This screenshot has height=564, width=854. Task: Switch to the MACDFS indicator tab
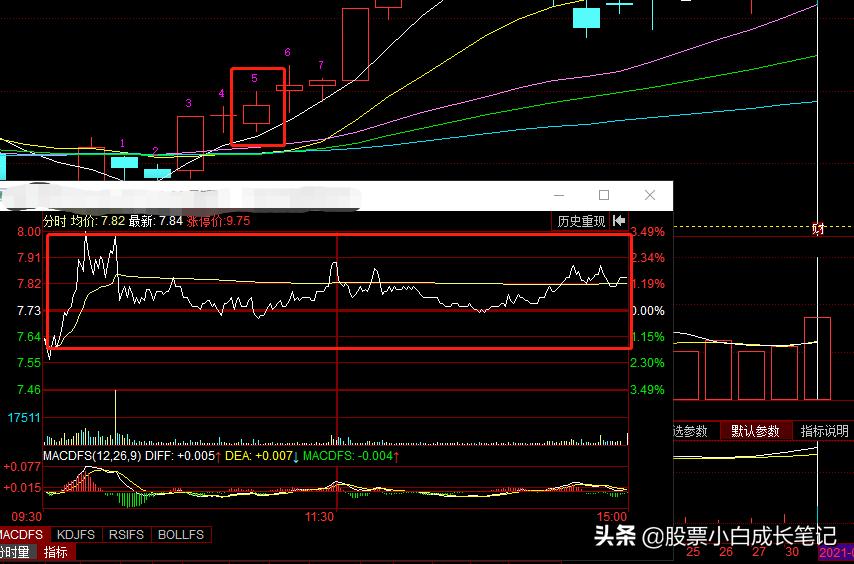coord(23,535)
